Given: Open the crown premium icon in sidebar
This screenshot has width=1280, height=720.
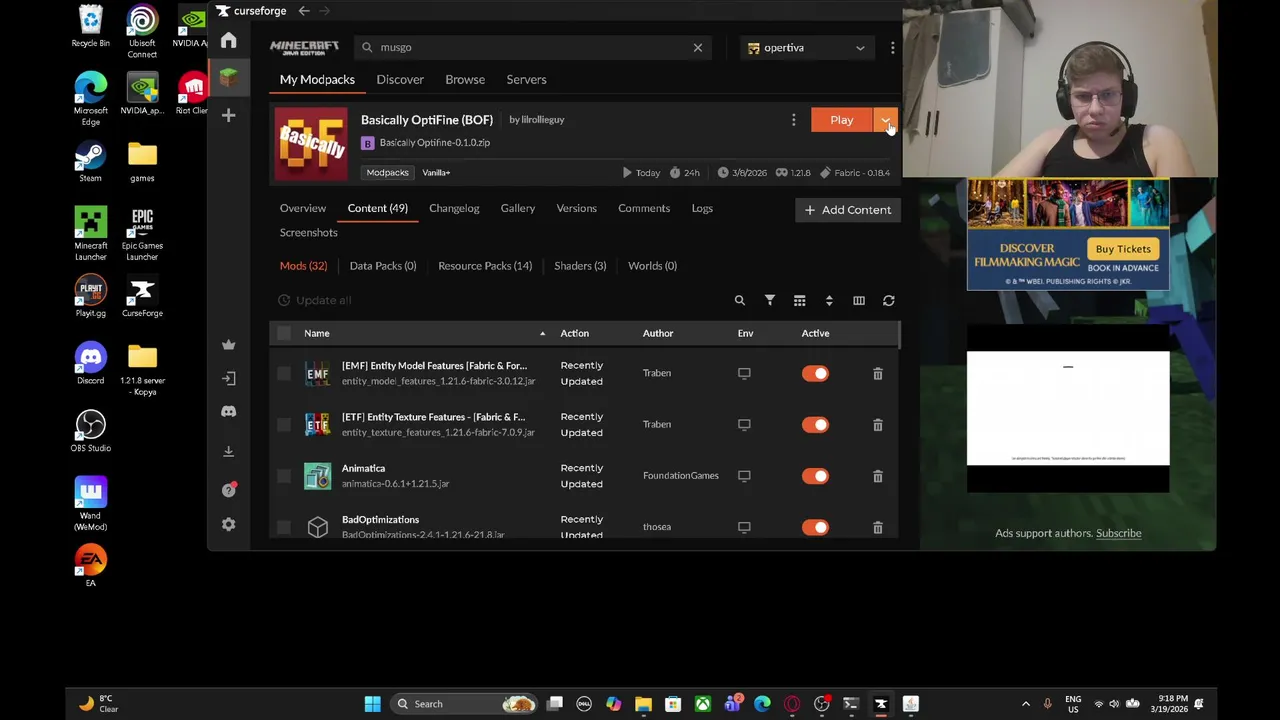Looking at the screenshot, I should tap(228, 344).
